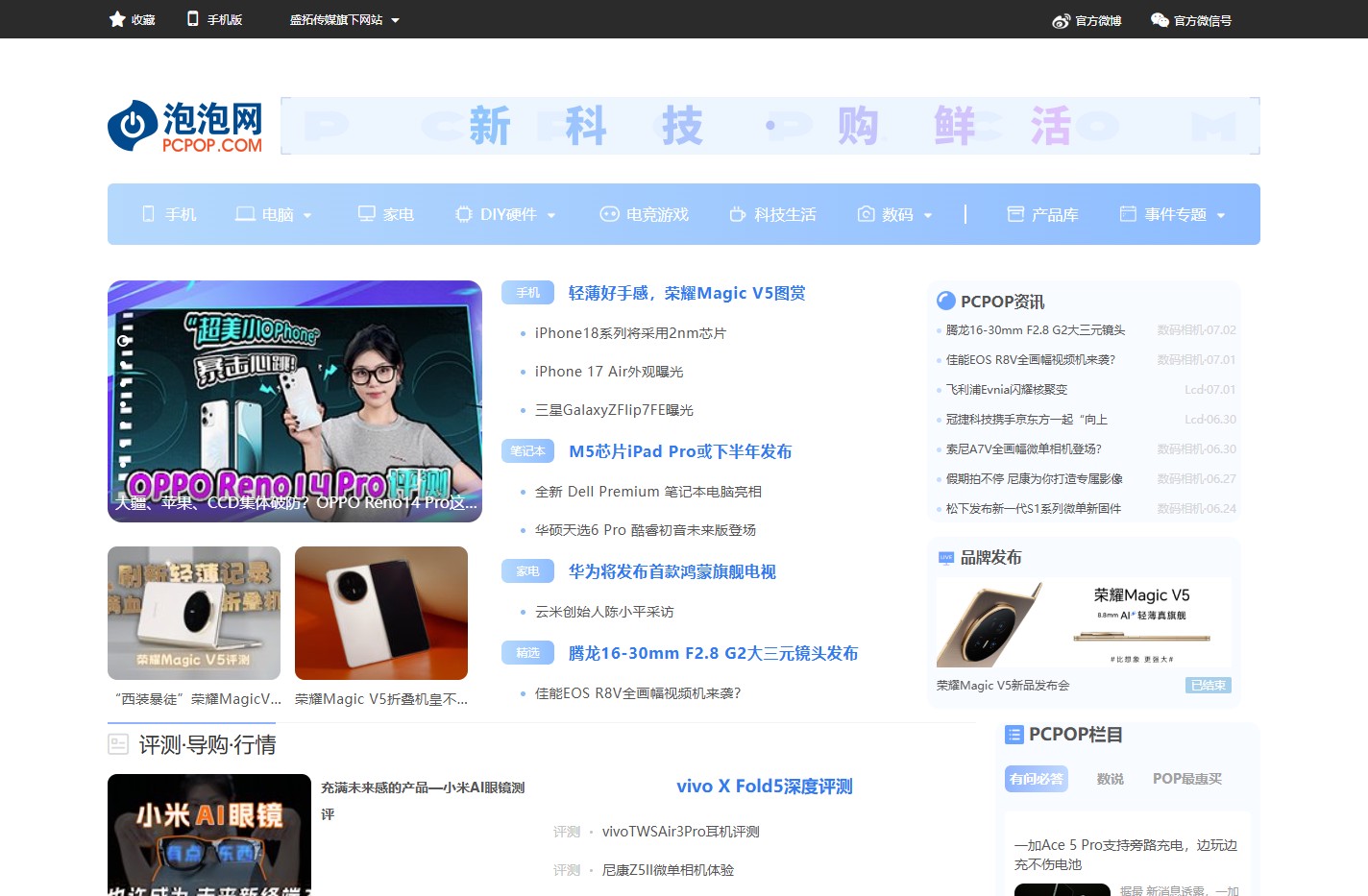The width and height of the screenshot is (1368, 896).
Task: Open the WeChat icon link
Action: pyautogui.click(x=1160, y=19)
